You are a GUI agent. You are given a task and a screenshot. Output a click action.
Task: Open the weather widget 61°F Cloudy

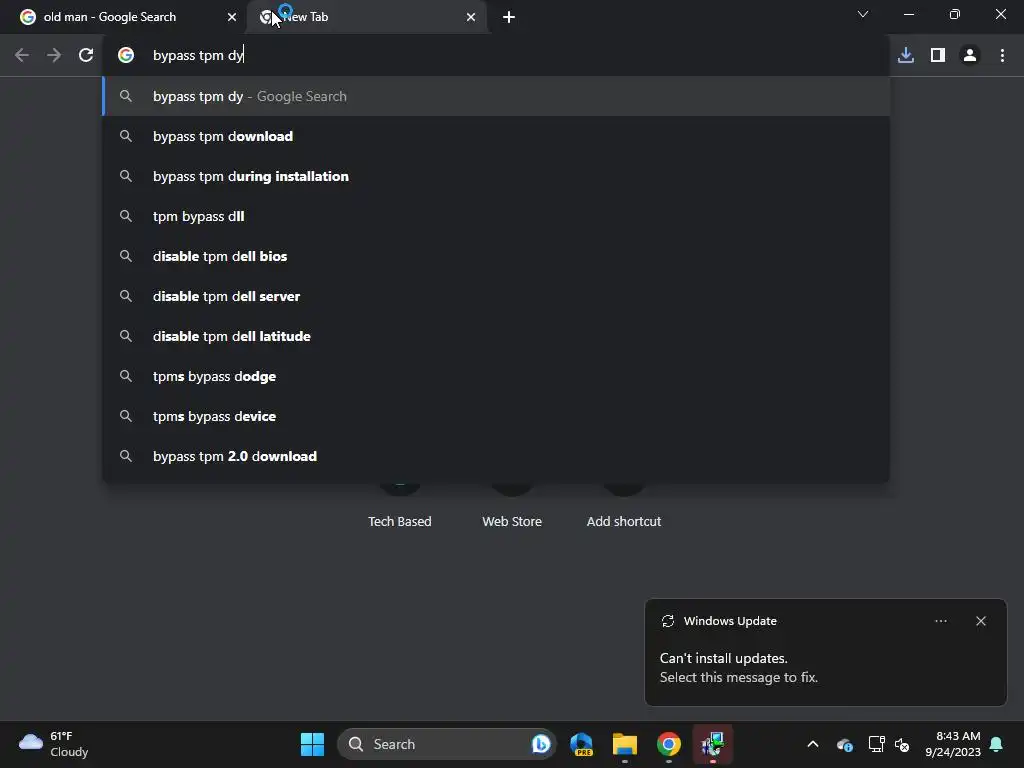54,744
